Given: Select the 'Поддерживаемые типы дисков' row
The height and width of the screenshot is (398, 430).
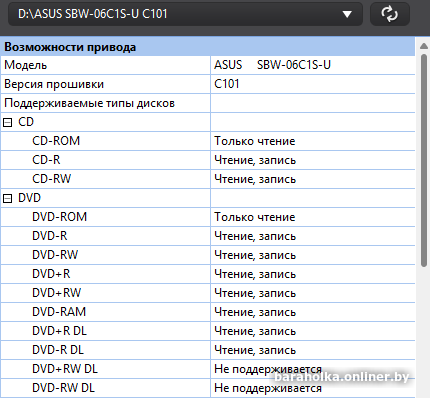Looking at the screenshot, I should 208,103.
